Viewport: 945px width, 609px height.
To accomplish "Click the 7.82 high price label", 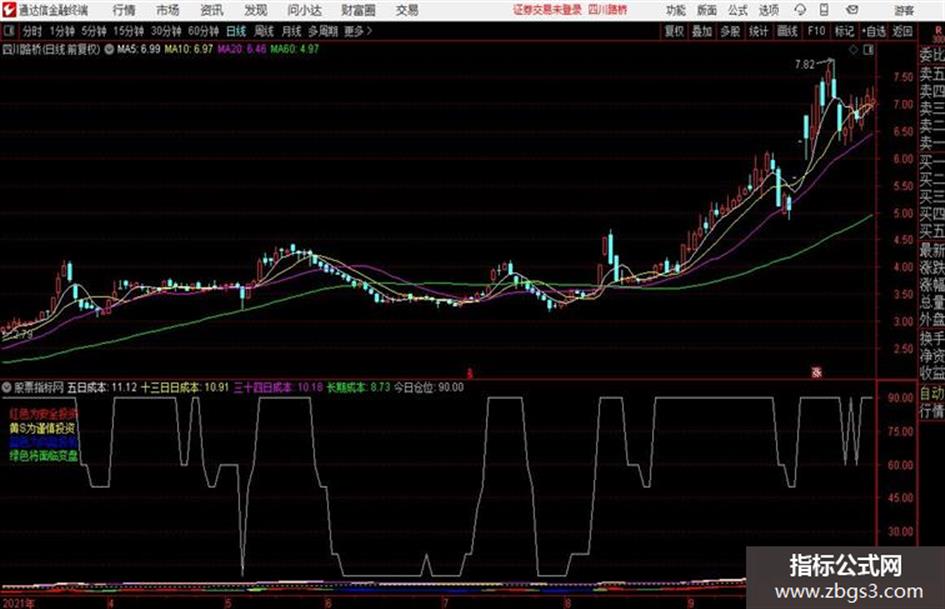I will coord(805,65).
